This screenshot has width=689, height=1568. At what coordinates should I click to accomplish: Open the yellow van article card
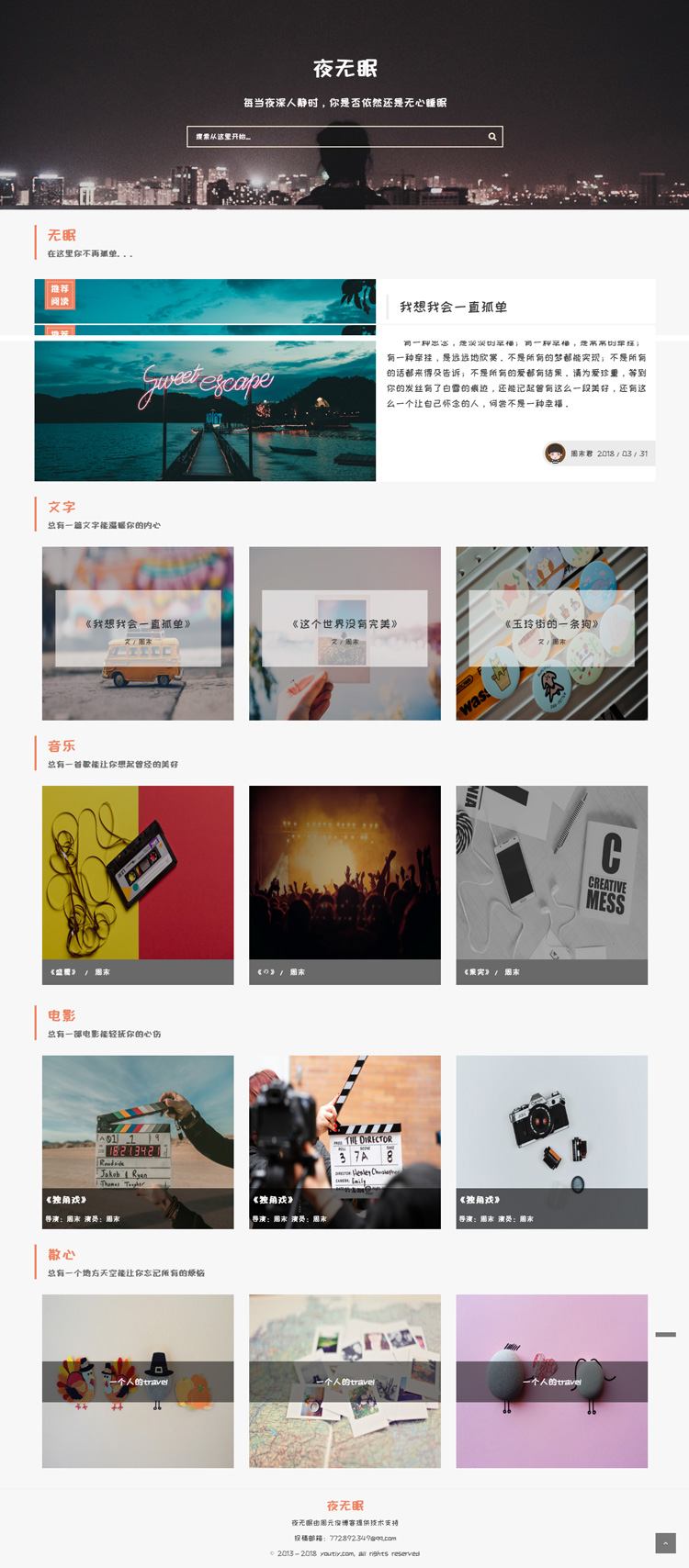coord(138,633)
